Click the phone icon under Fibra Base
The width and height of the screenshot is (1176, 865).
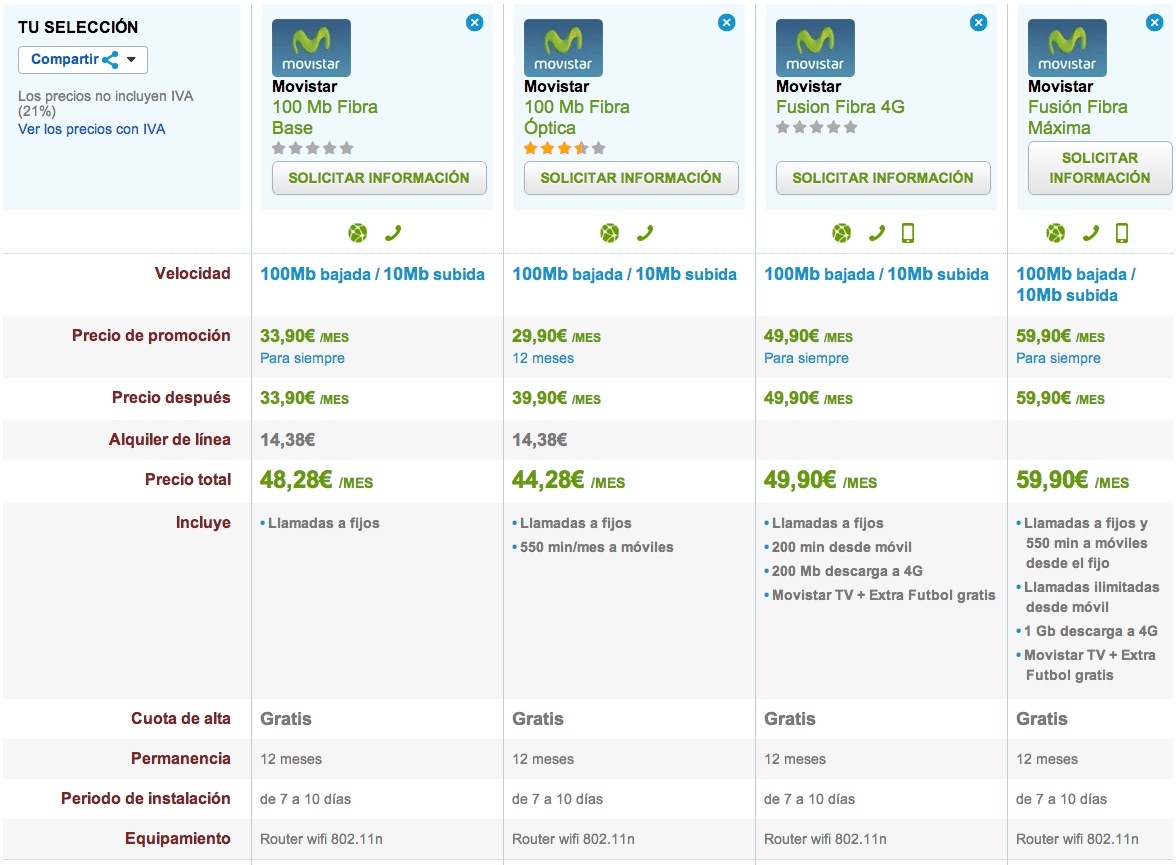(x=393, y=233)
